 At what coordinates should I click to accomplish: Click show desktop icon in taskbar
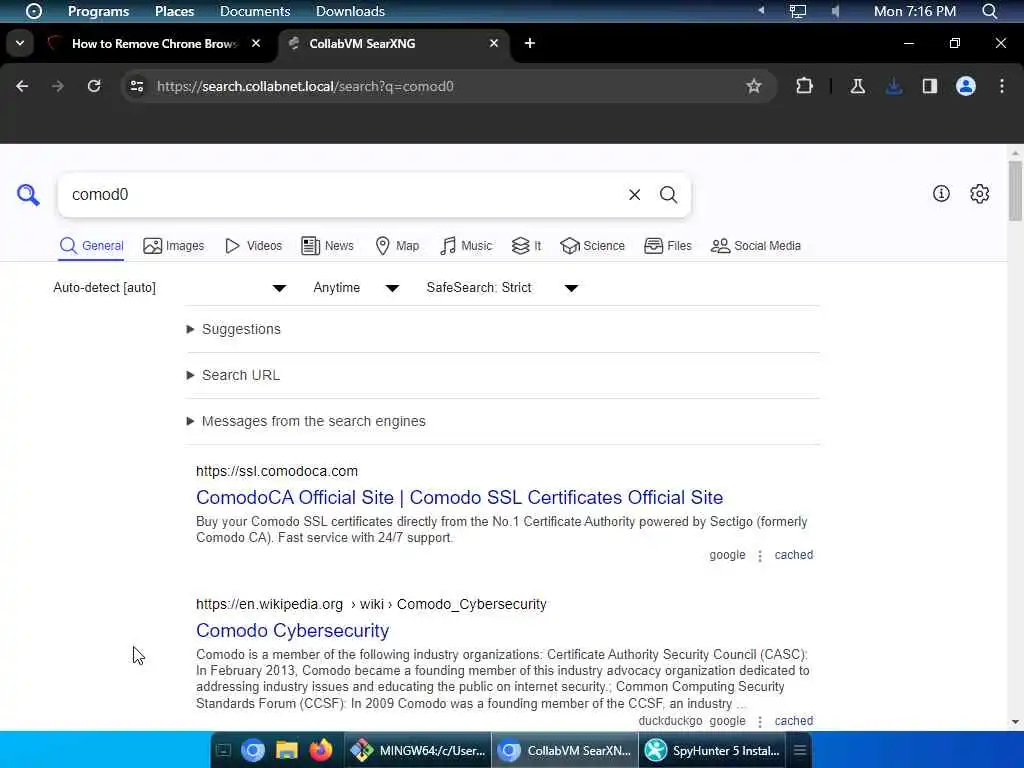click(x=223, y=750)
